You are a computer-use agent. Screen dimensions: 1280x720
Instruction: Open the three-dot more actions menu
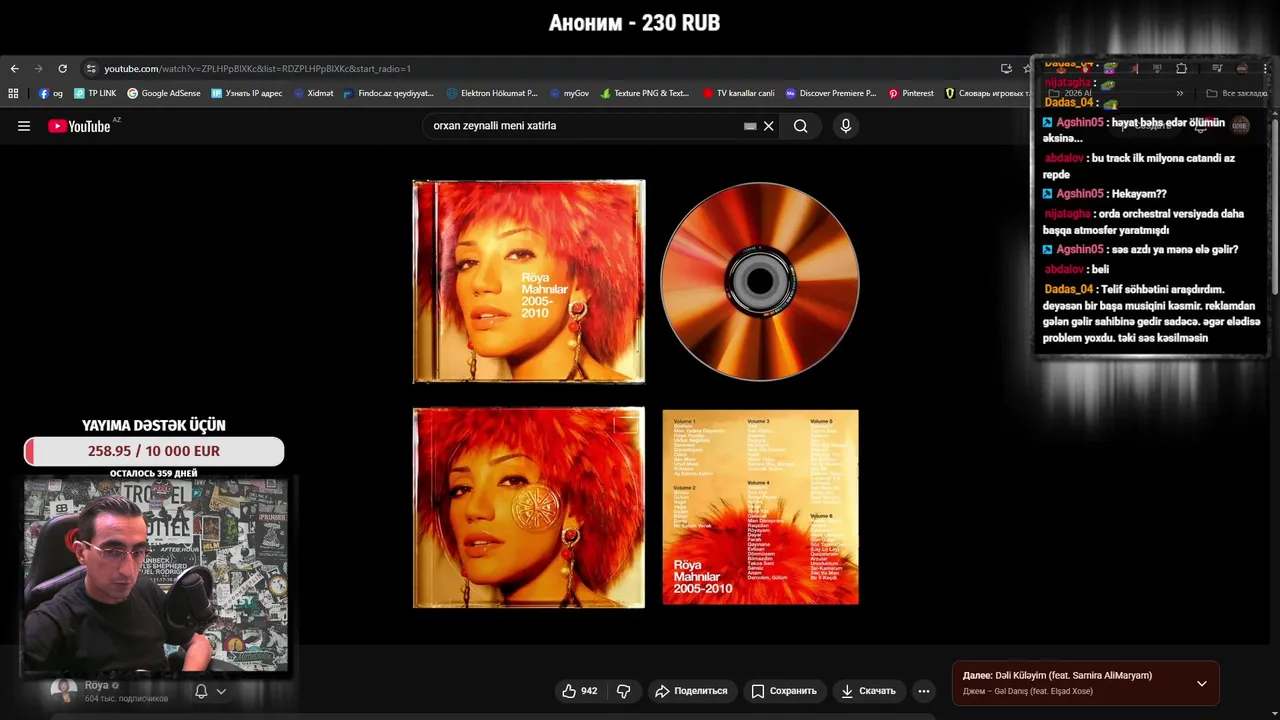click(924, 691)
